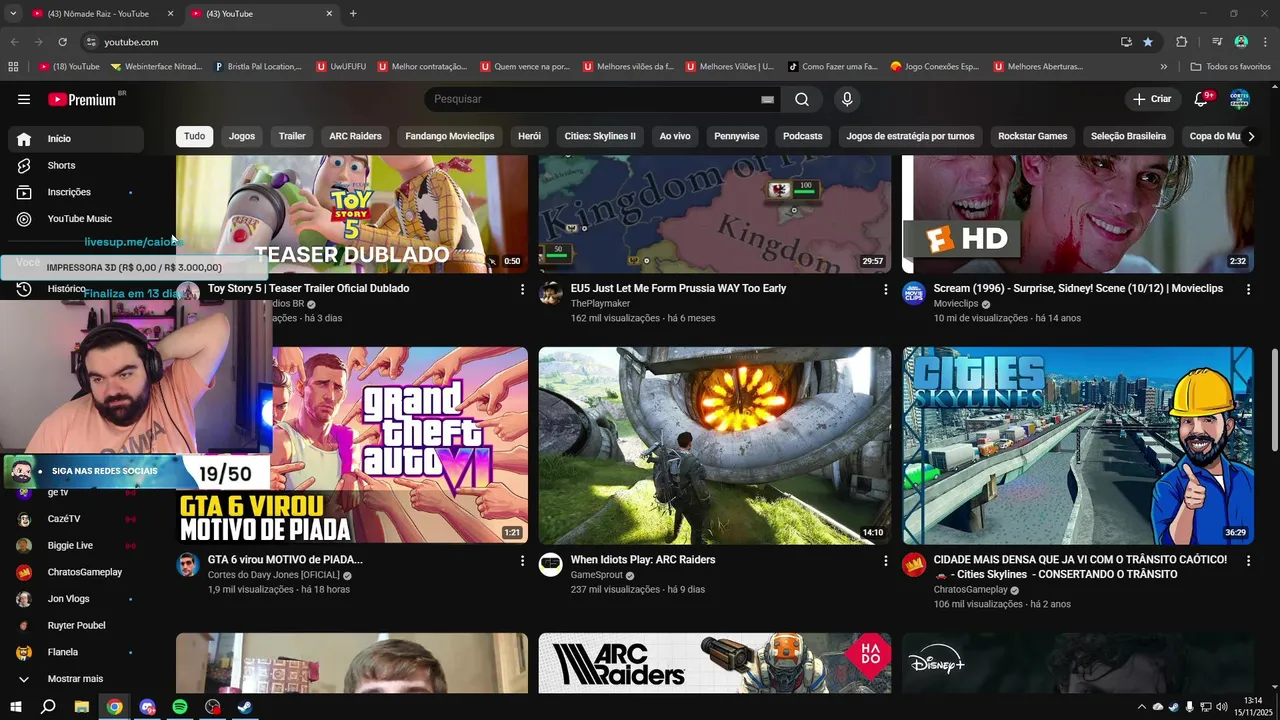
Task: Select the Seleção Brasileira chip
Action: (x=1128, y=136)
